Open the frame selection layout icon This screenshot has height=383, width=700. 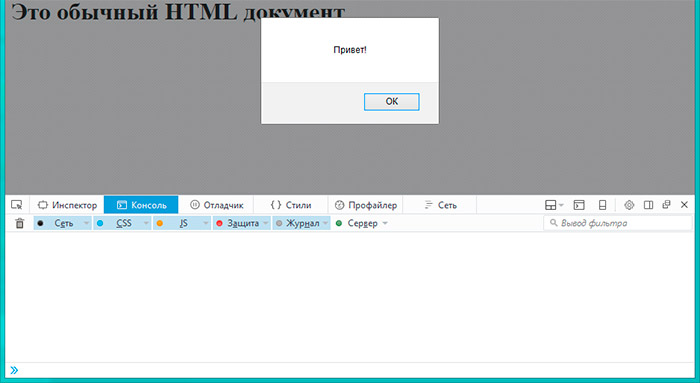[x=554, y=205]
